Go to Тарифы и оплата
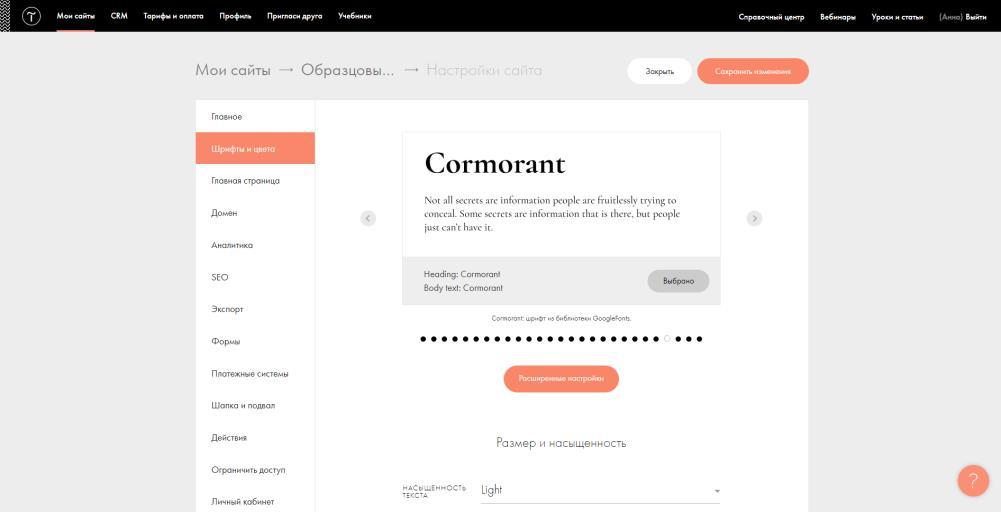The image size is (1001, 512). click(173, 16)
